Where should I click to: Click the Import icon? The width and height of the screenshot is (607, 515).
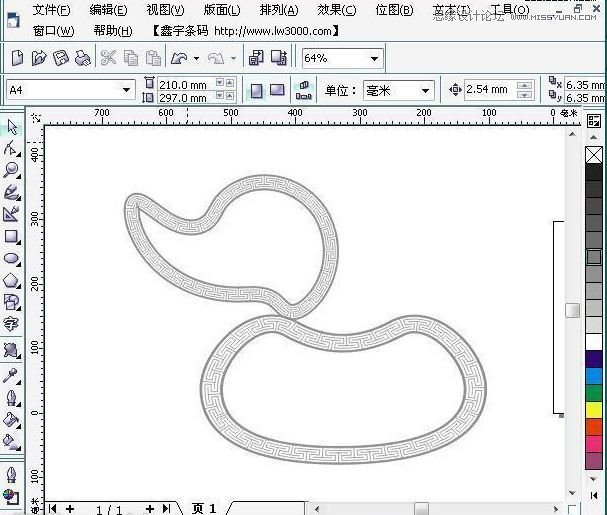pos(256,58)
